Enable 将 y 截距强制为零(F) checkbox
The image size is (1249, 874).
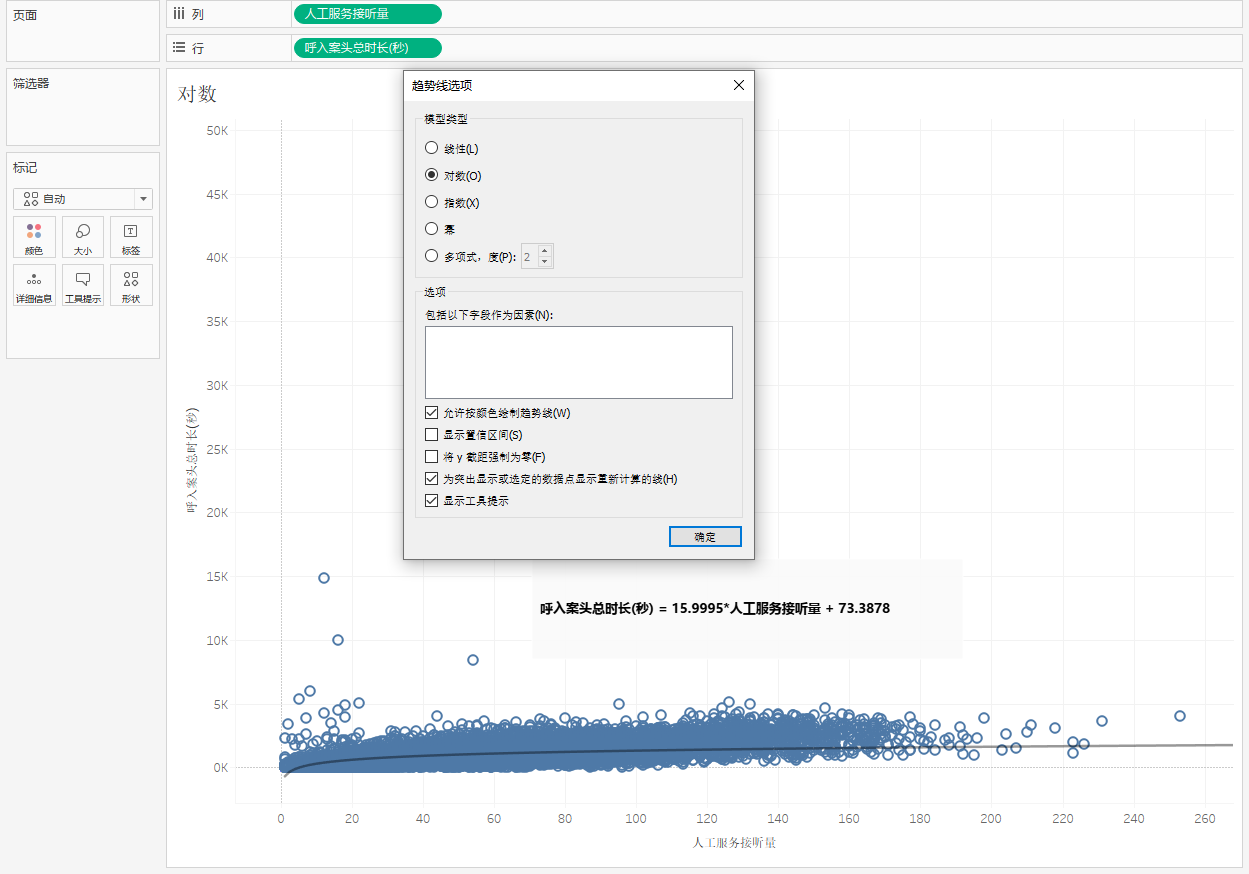click(x=431, y=456)
